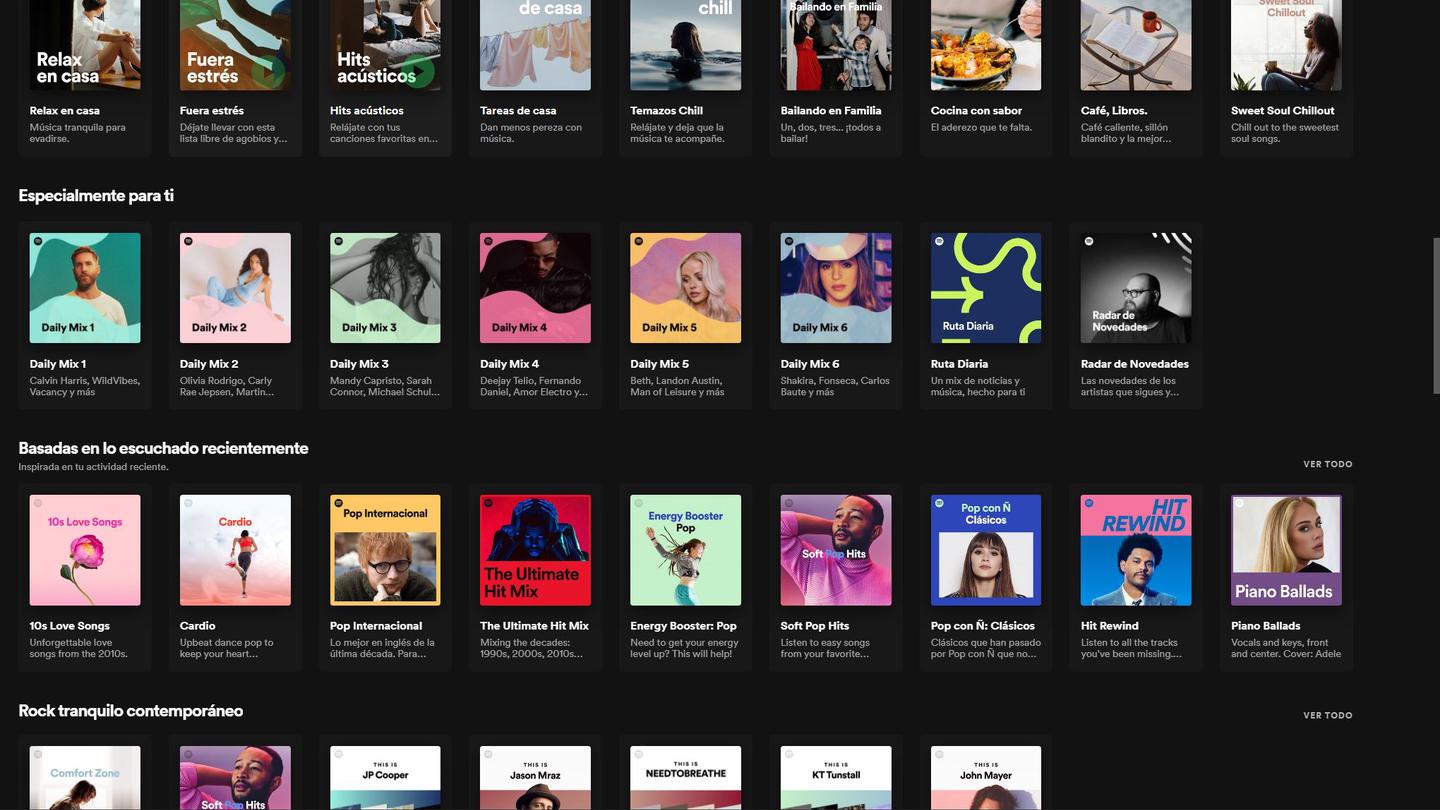Viewport: 1440px width, 810px height.
Task: Open the Rock tranquilo contemporáneo heading
Action: [x=130, y=711]
